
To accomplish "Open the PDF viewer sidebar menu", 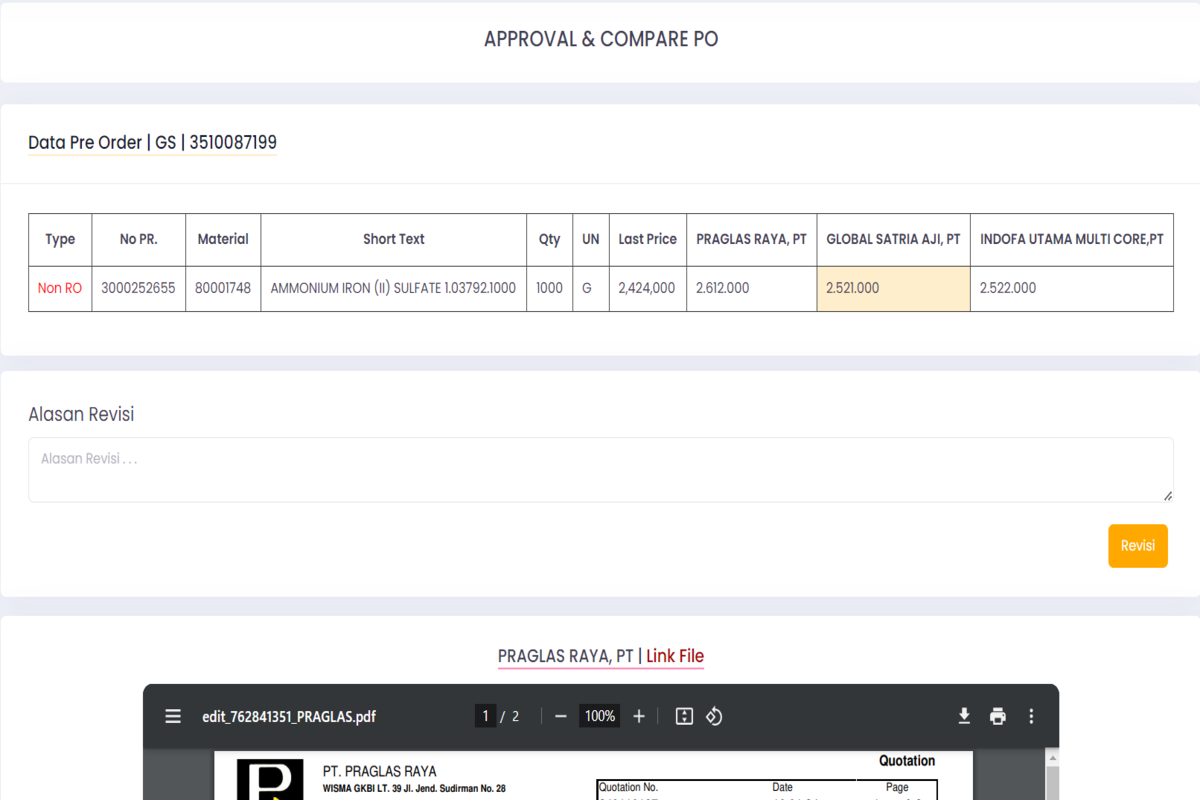I will [173, 716].
